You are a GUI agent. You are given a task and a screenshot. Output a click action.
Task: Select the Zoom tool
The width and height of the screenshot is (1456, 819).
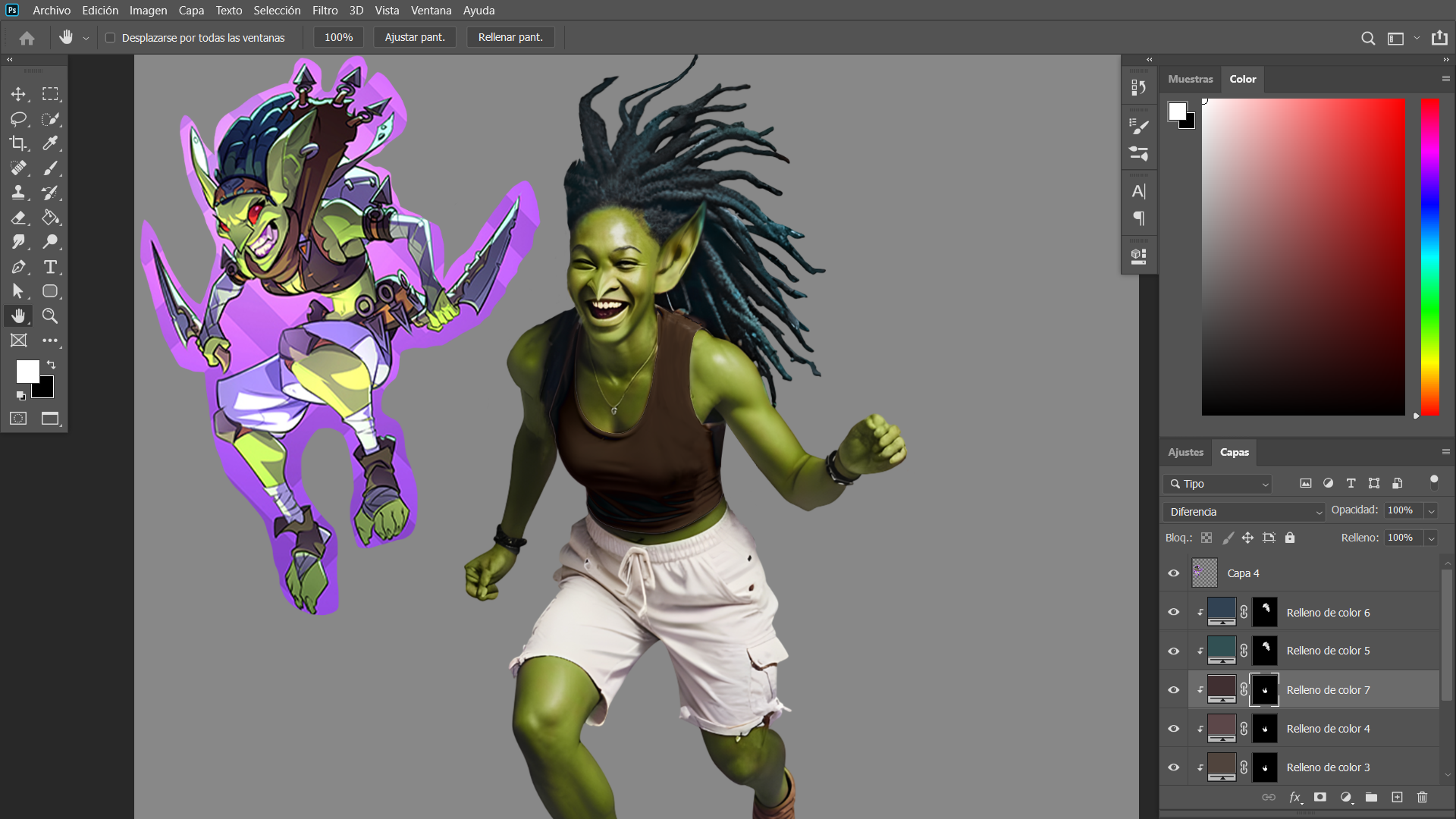tap(50, 316)
